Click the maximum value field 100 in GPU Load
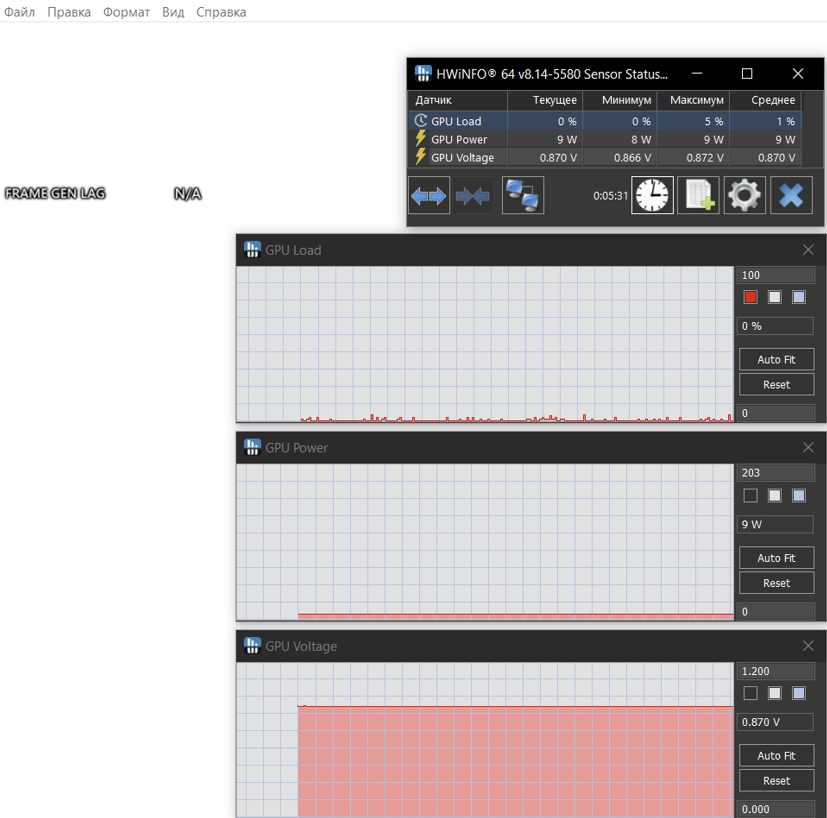The width and height of the screenshot is (827, 818). (776, 275)
